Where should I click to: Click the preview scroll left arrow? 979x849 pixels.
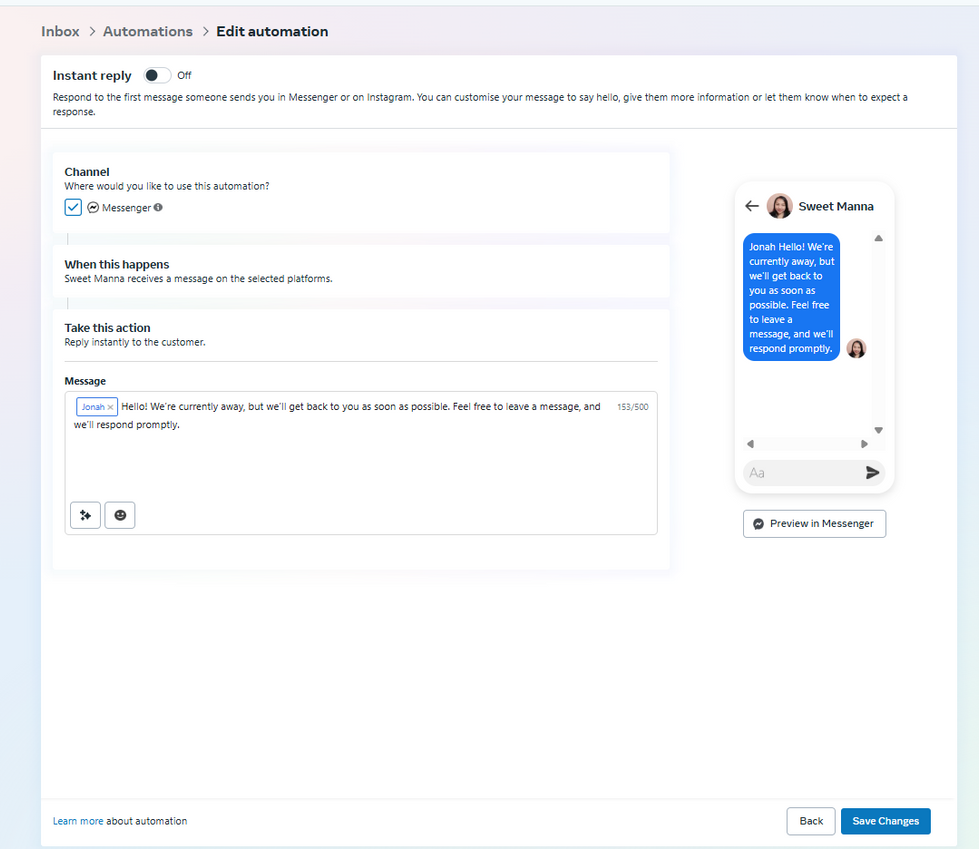[750, 444]
